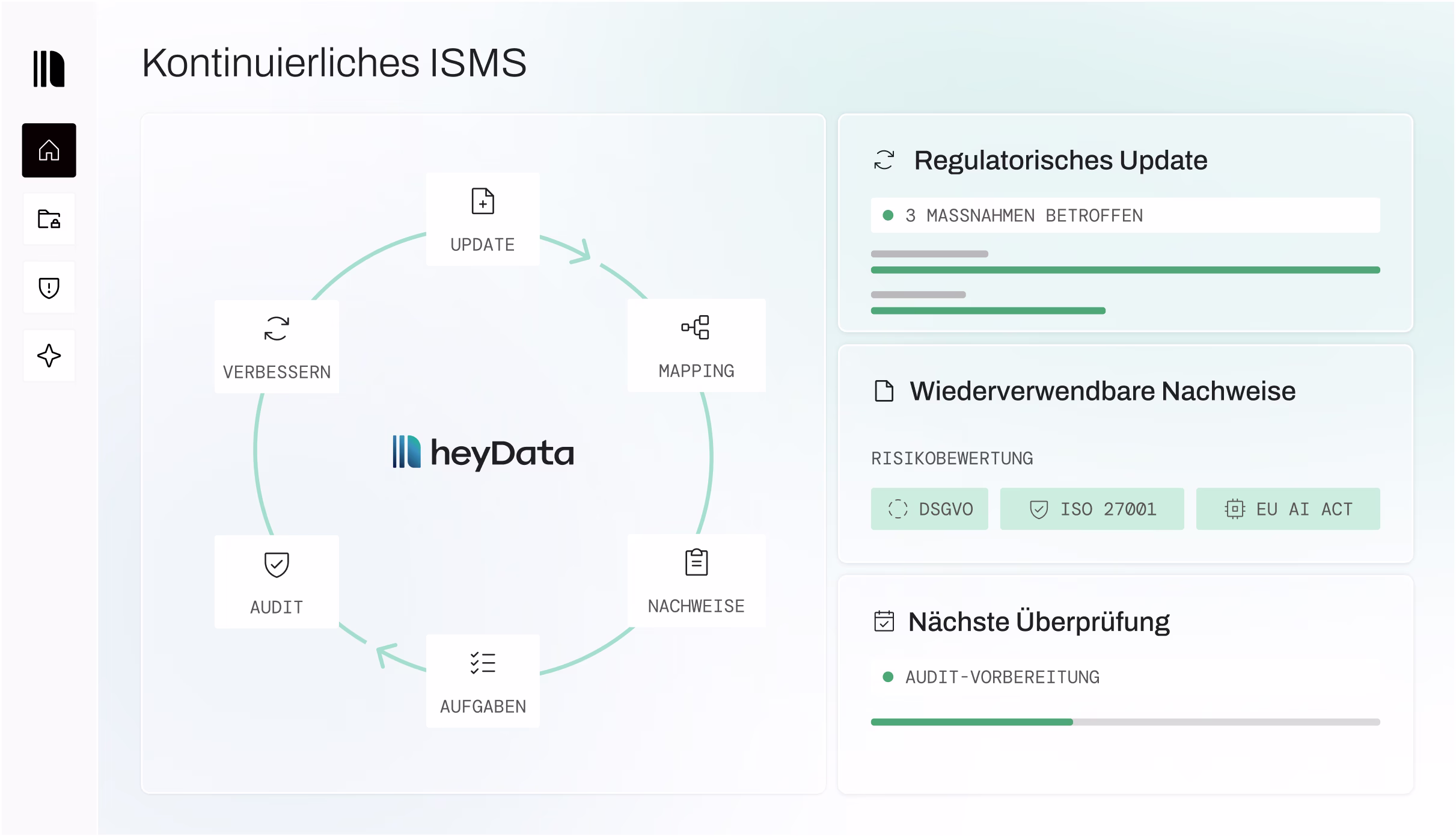Click the calendar icon beside Nächste Überprüfung

click(884, 621)
